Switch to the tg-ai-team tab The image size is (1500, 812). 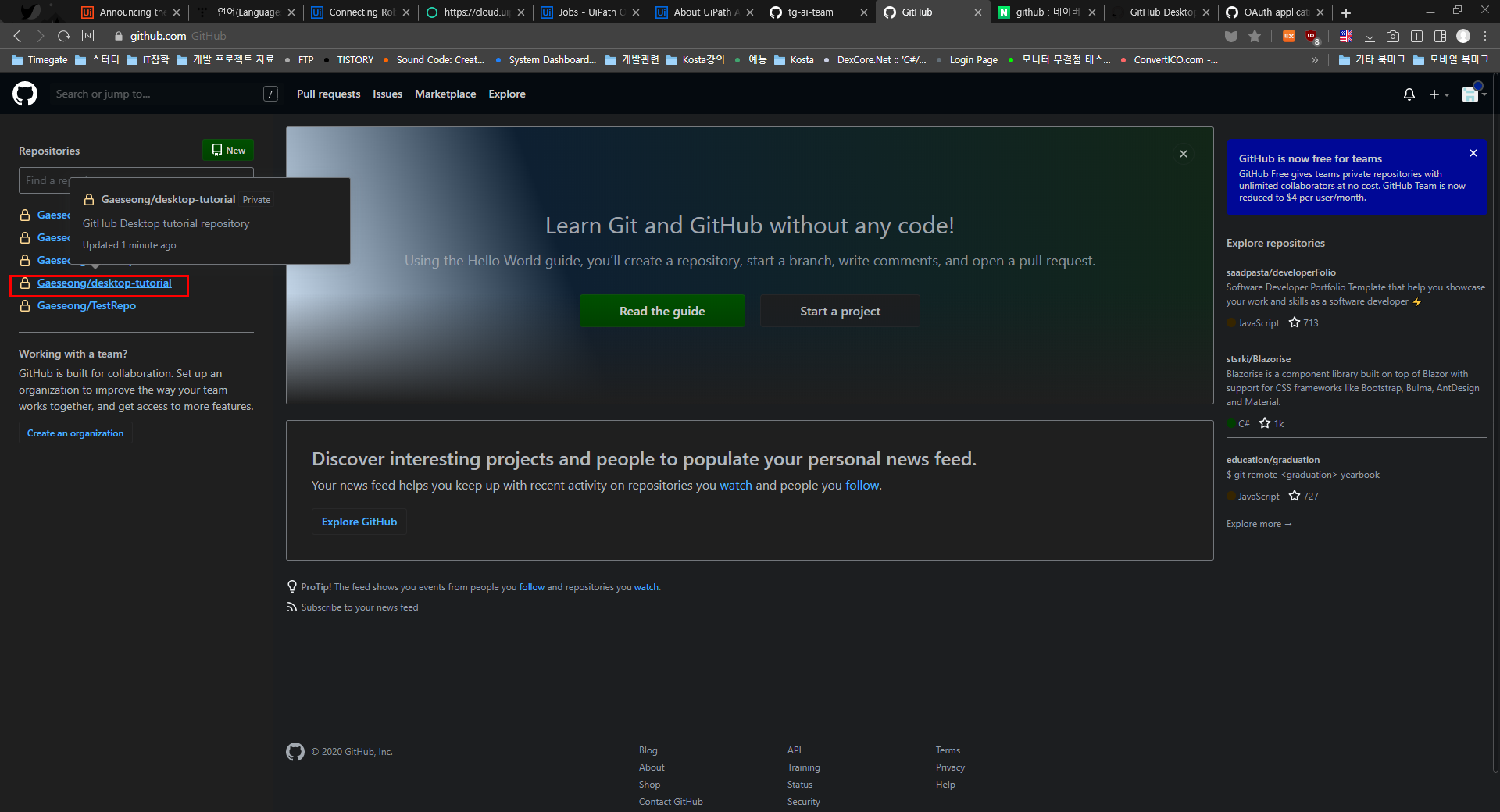point(818,12)
